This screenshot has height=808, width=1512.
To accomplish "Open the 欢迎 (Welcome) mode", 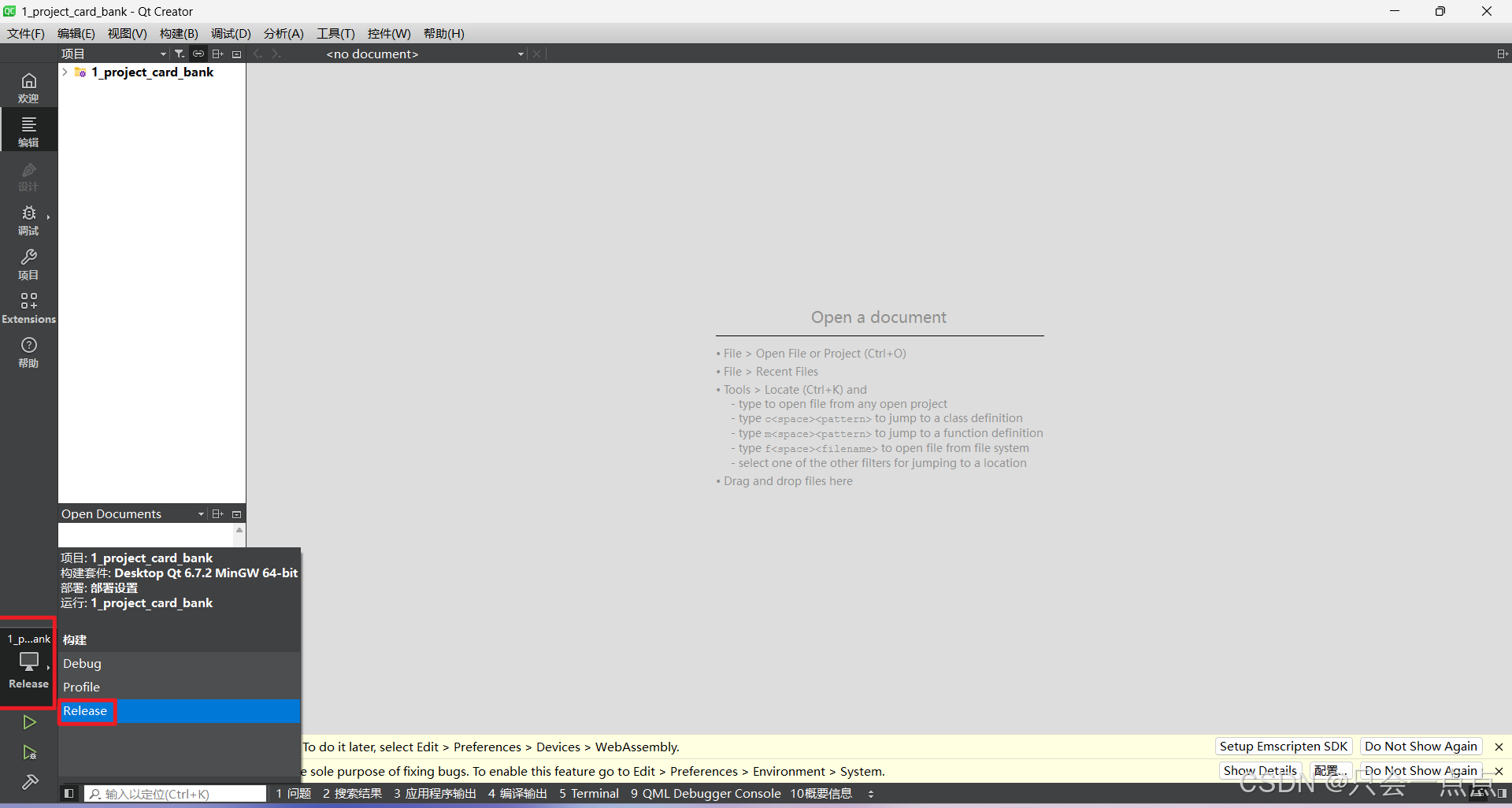I will click(28, 87).
